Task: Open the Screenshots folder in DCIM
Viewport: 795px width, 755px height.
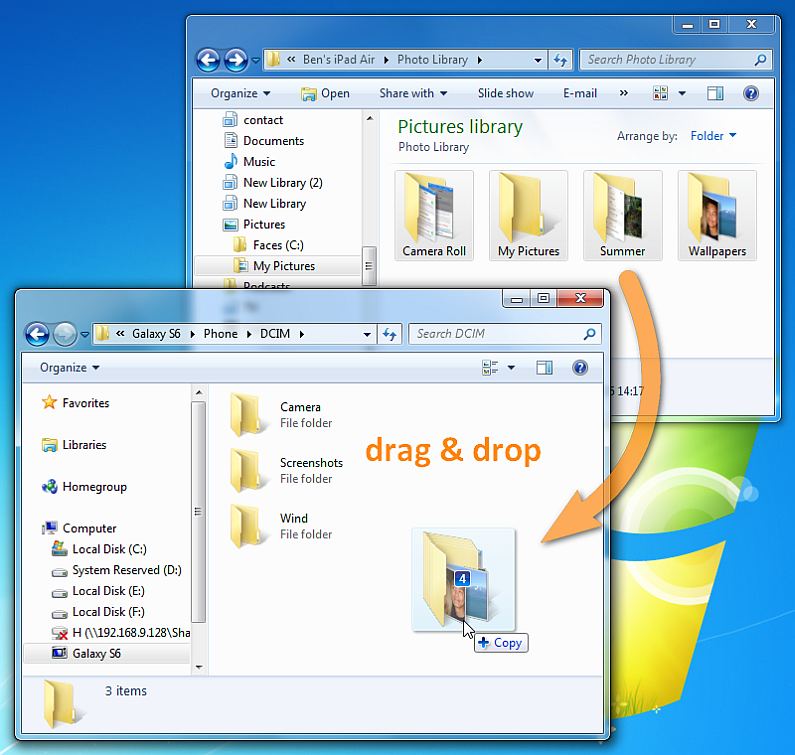Action: click(x=311, y=463)
